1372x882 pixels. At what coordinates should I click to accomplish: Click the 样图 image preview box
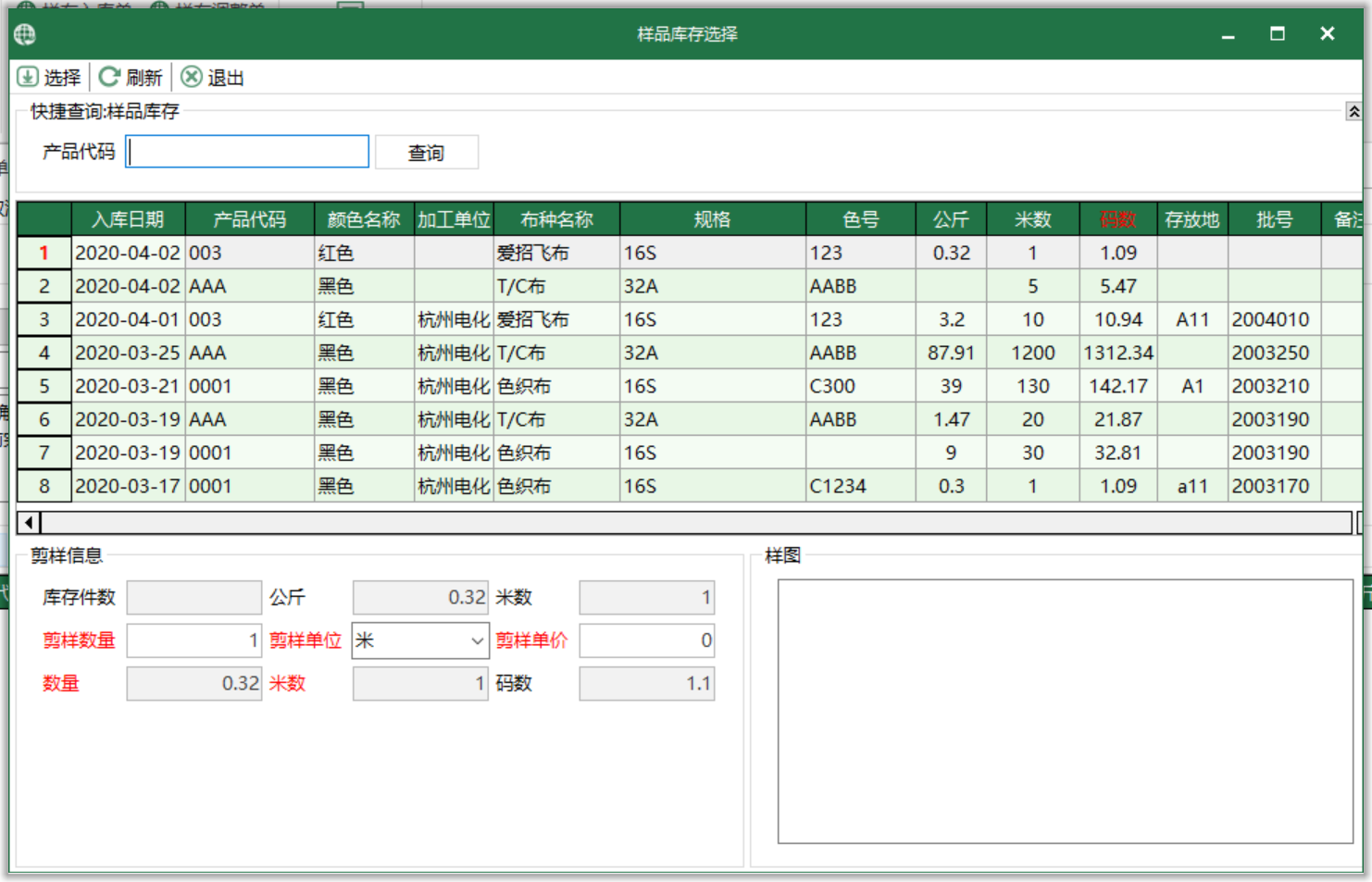[1066, 711]
